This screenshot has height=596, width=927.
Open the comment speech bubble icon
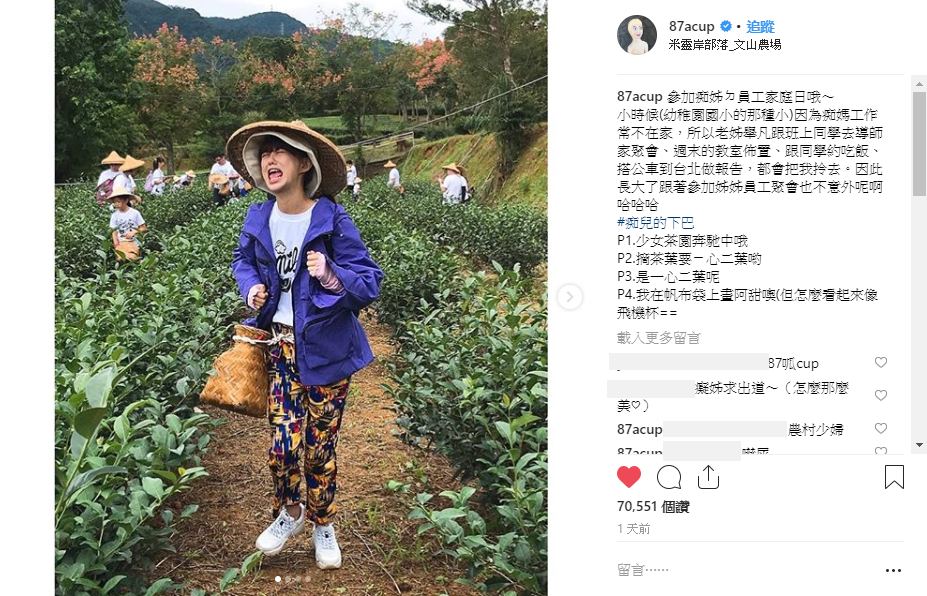click(669, 477)
